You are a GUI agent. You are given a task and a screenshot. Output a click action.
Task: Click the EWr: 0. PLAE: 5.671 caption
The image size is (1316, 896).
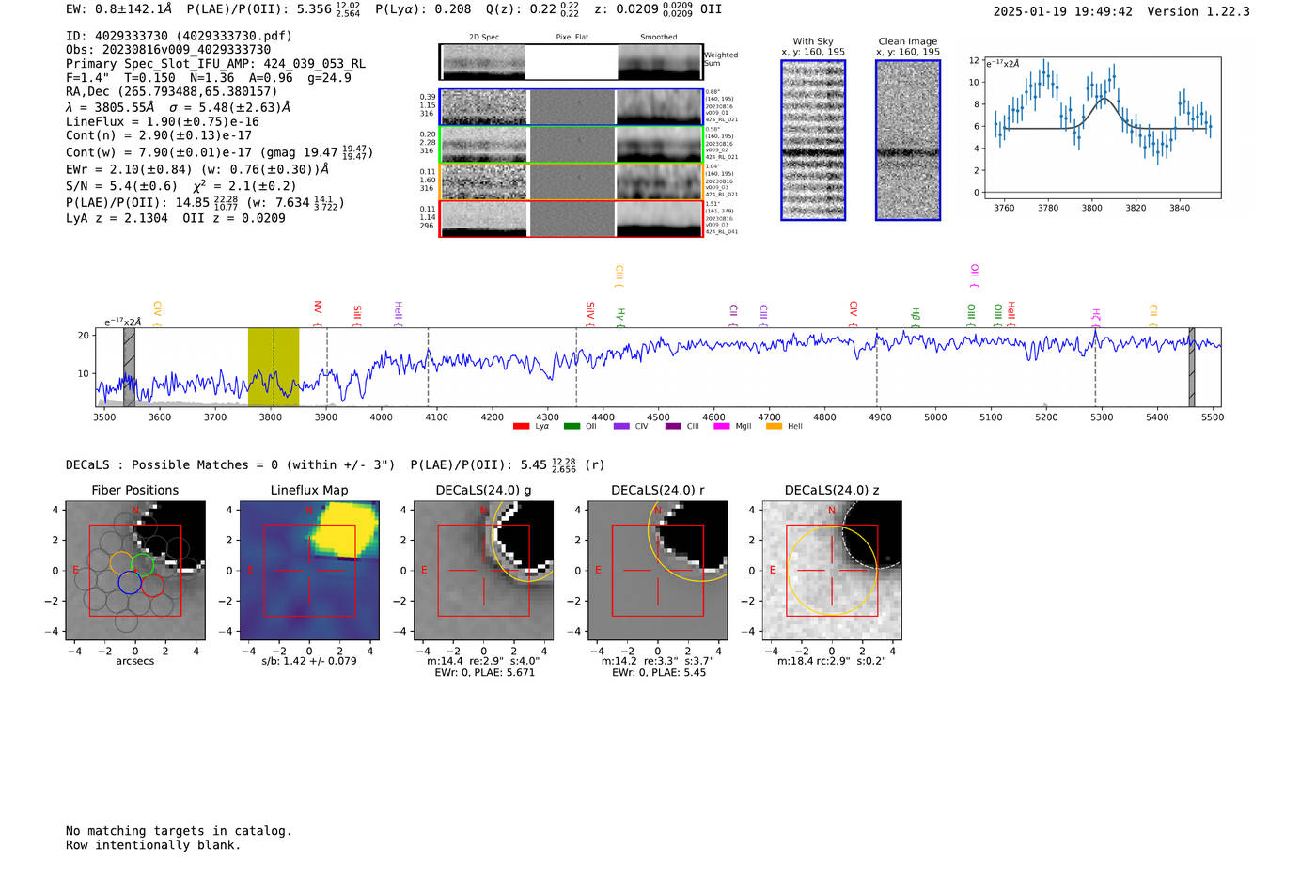click(x=484, y=673)
